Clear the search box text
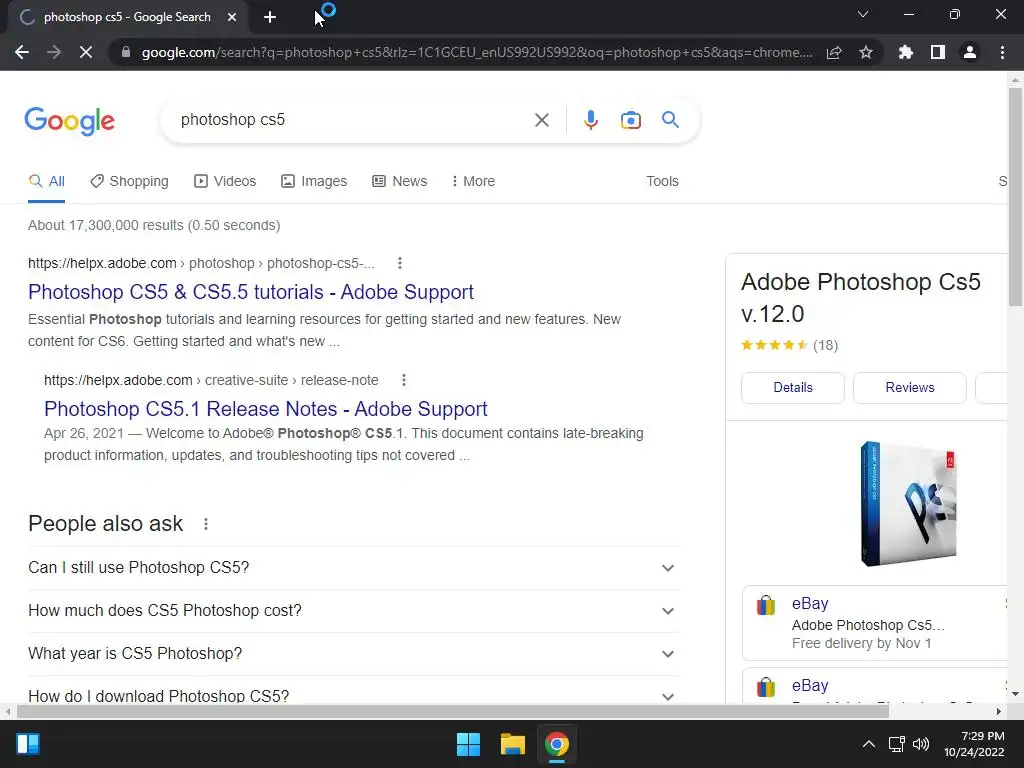1024x768 pixels. [541, 120]
